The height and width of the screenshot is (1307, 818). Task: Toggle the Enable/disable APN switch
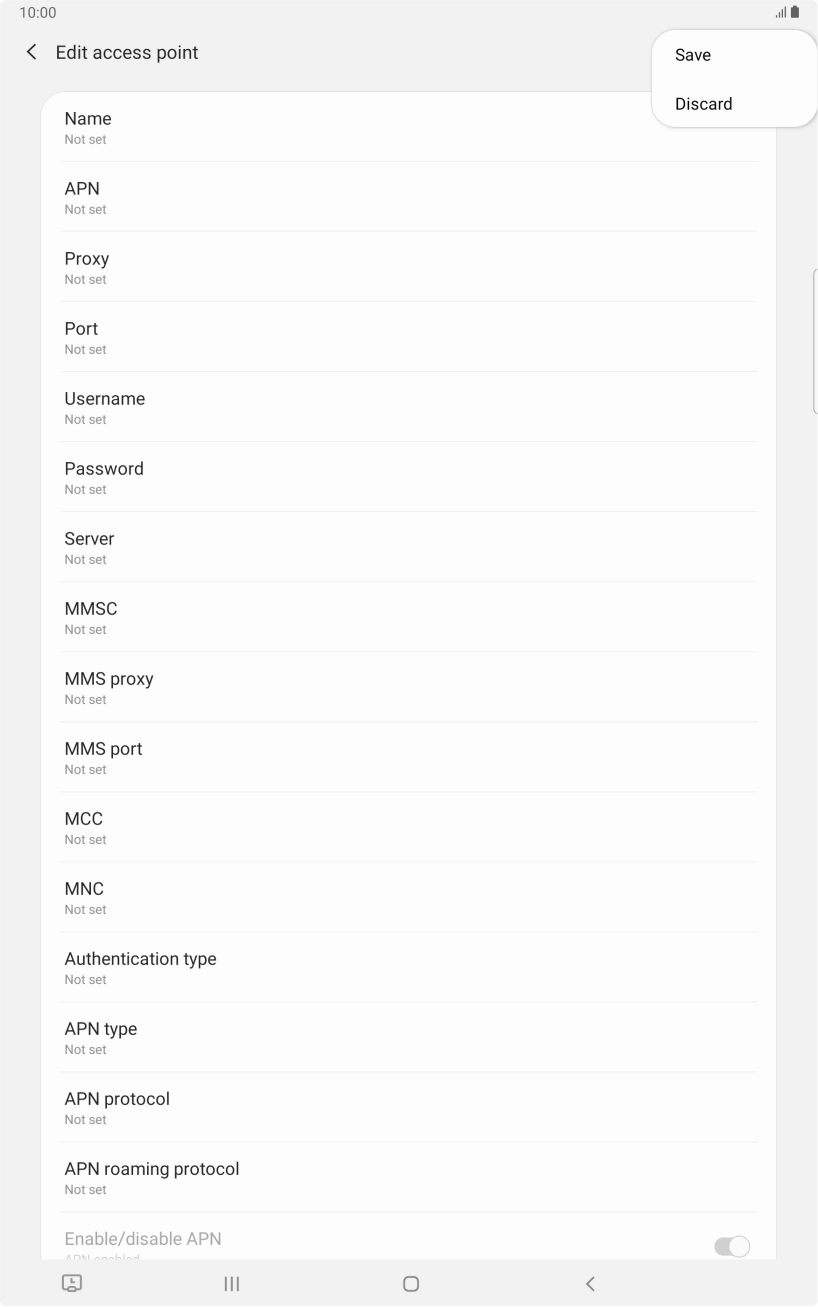(731, 1246)
